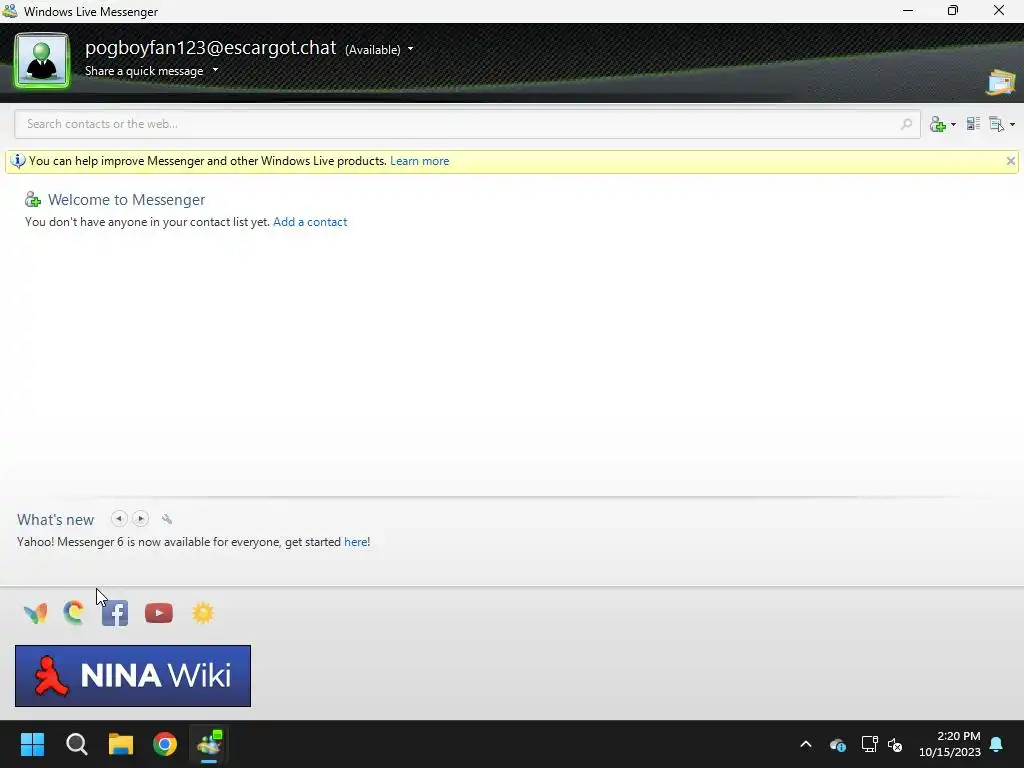Show previous What's new item

point(119,519)
